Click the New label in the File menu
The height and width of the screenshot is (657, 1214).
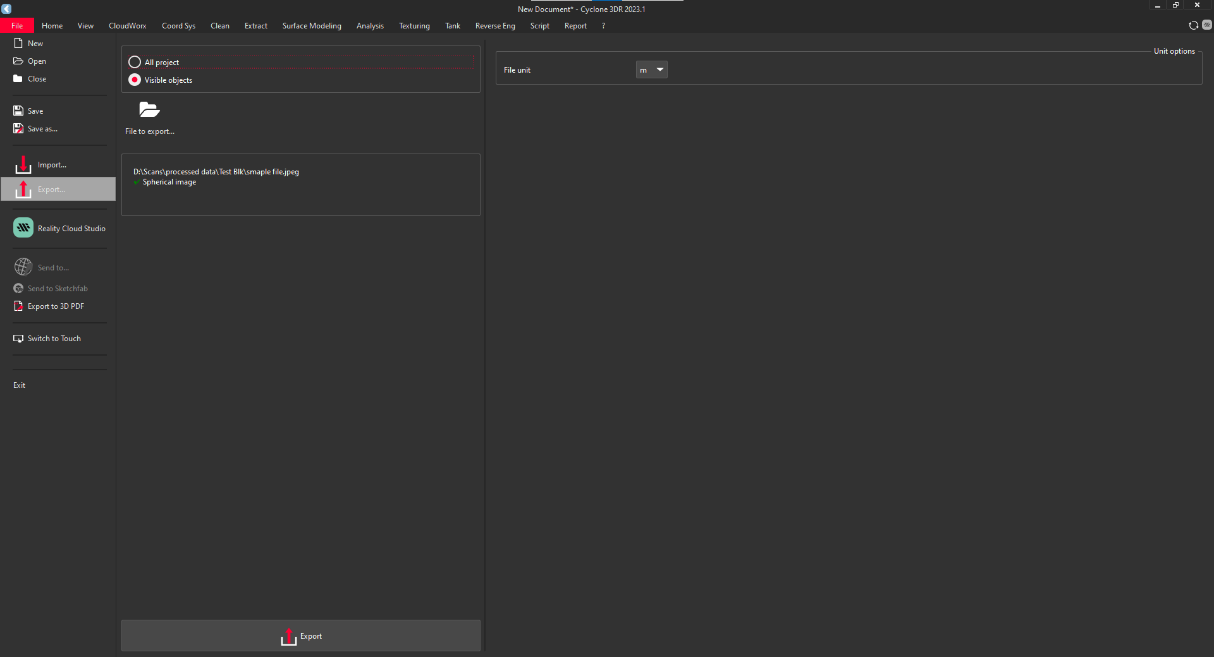click(36, 43)
